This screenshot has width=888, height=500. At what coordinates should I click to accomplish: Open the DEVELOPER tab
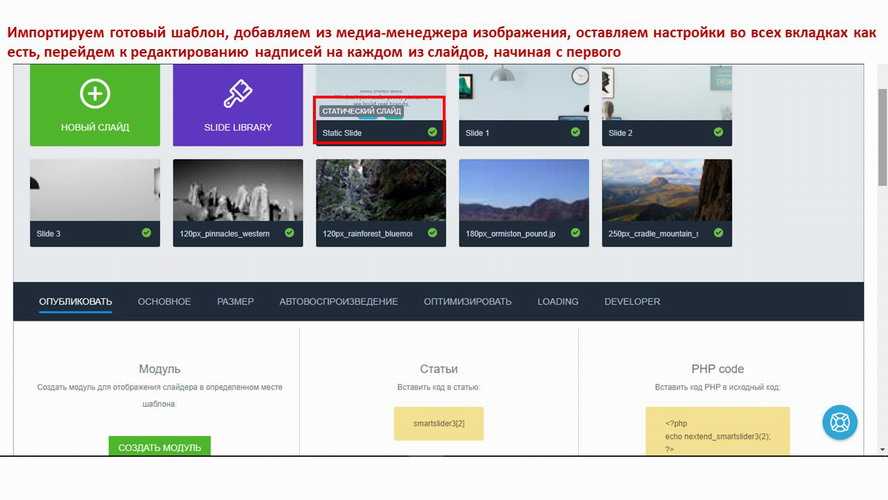click(632, 302)
